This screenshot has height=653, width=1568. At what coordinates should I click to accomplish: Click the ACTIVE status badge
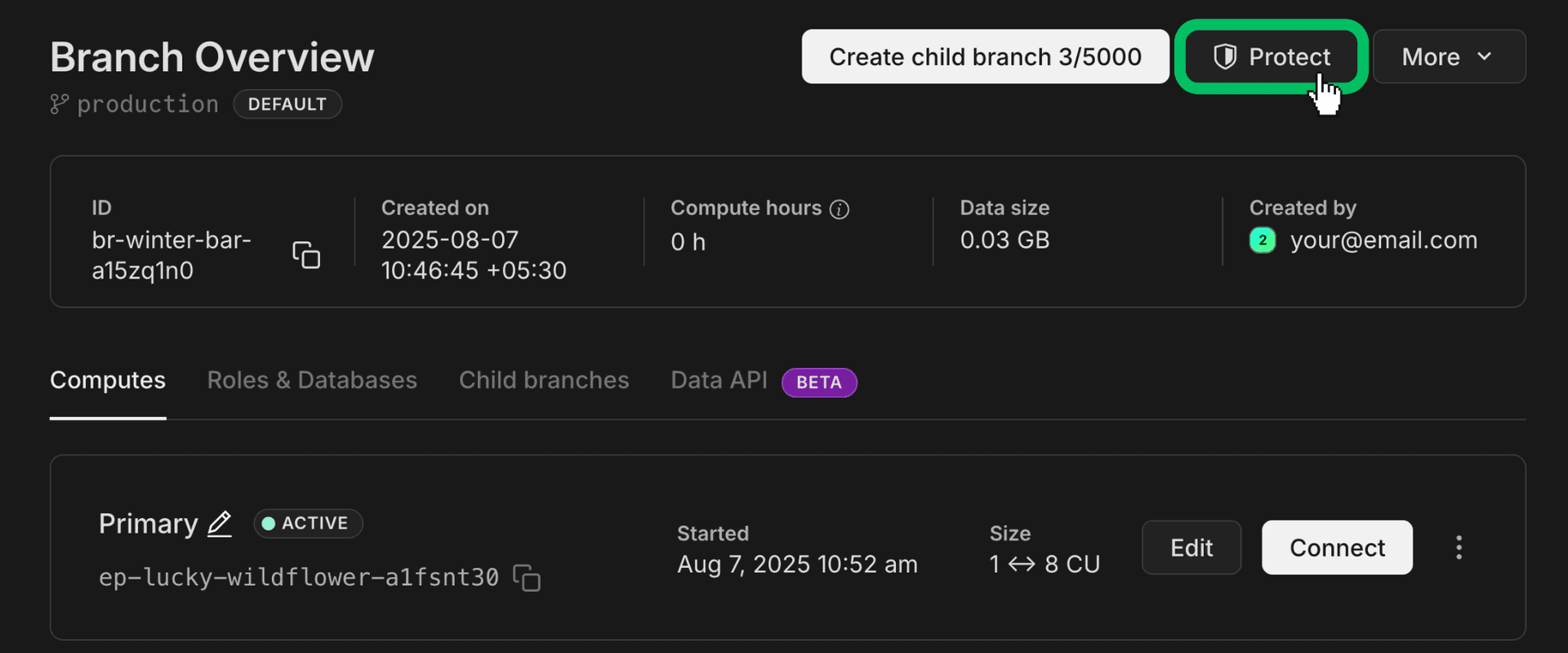[x=308, y=523]
